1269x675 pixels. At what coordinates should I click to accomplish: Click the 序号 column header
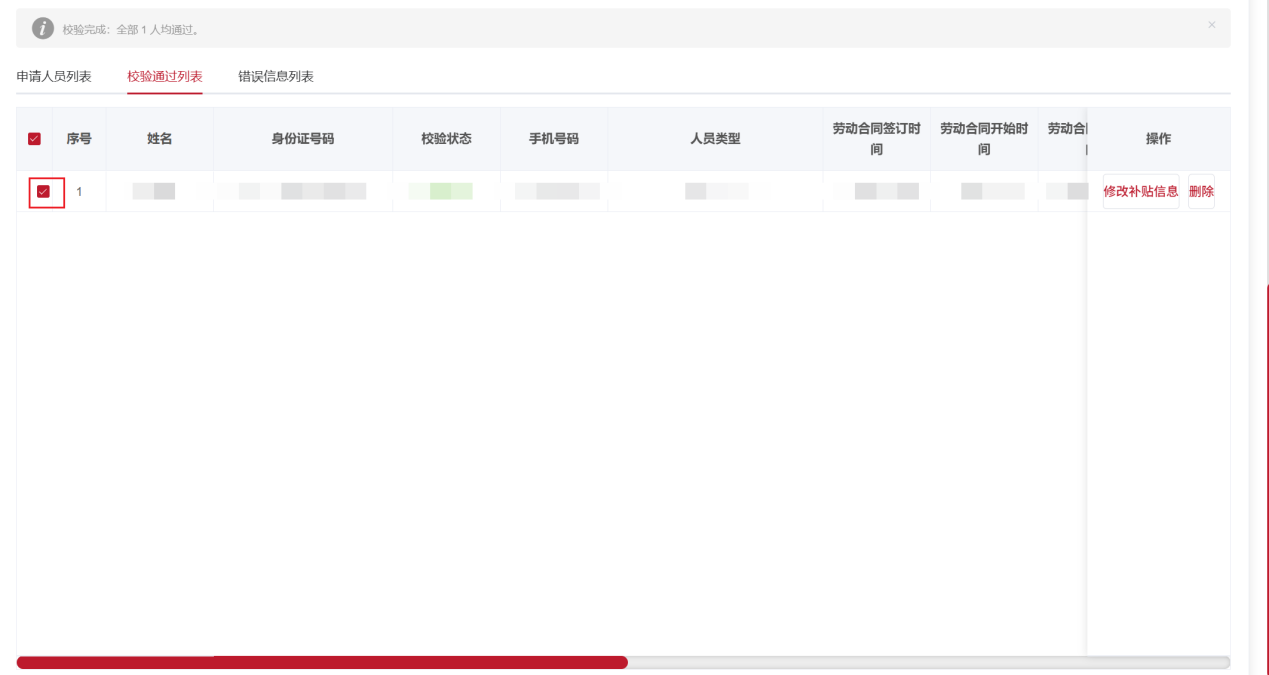(79, 139)
